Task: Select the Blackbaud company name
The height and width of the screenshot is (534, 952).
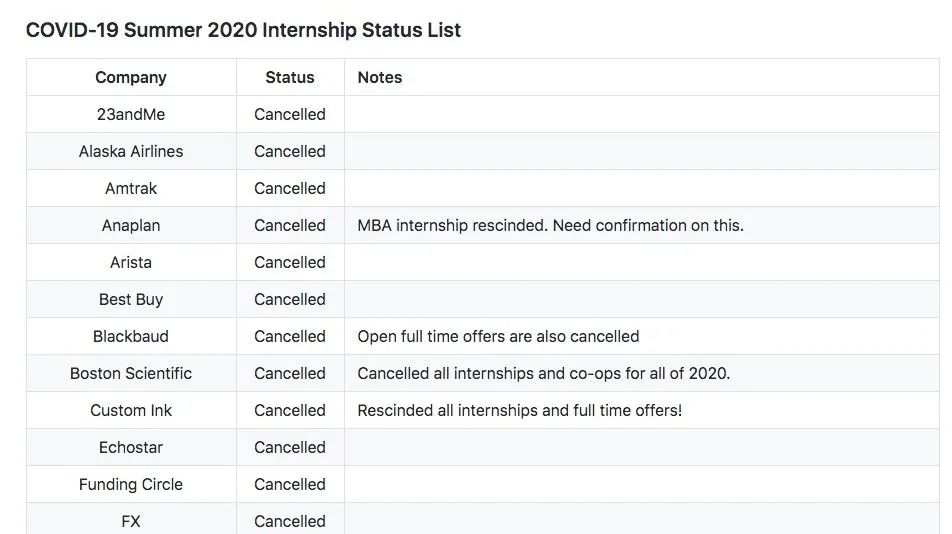Action: tap(131, 336)
